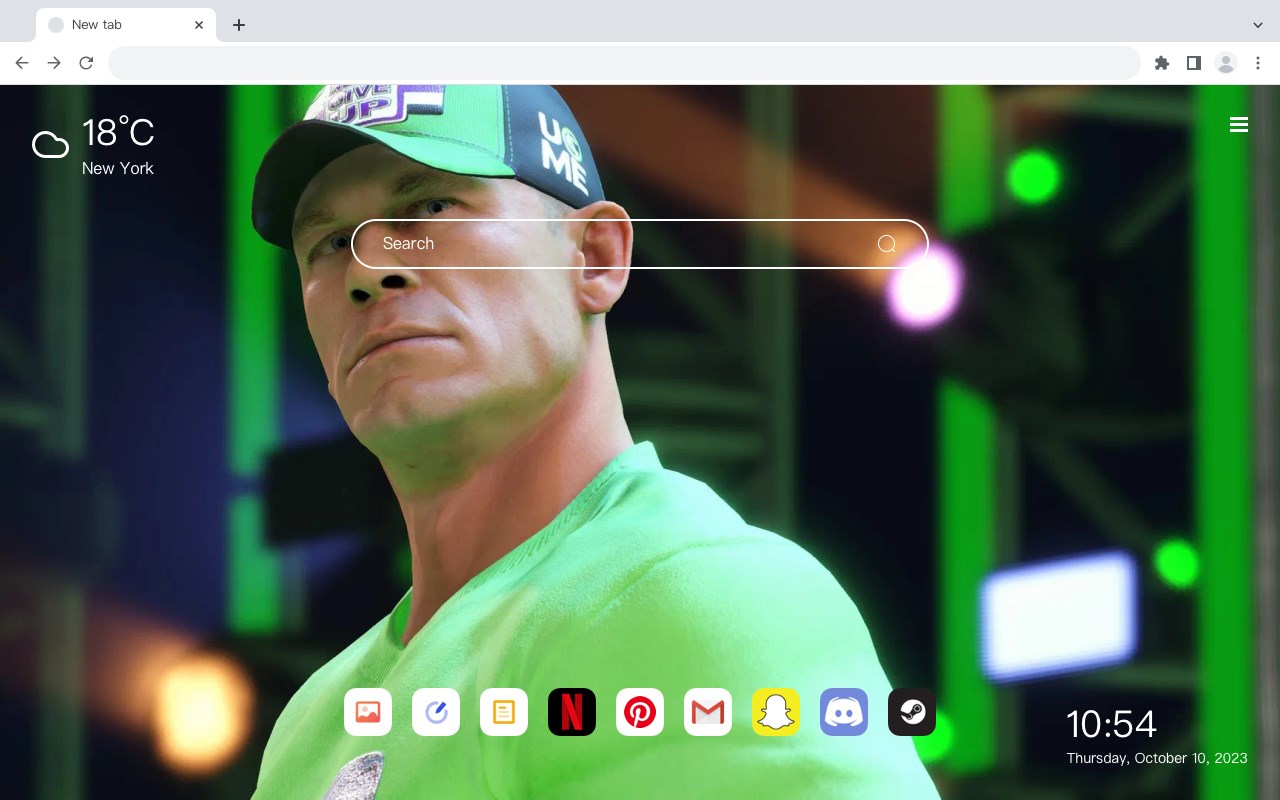
Task: Open the Discord shortcut
Action: (844, 712)
